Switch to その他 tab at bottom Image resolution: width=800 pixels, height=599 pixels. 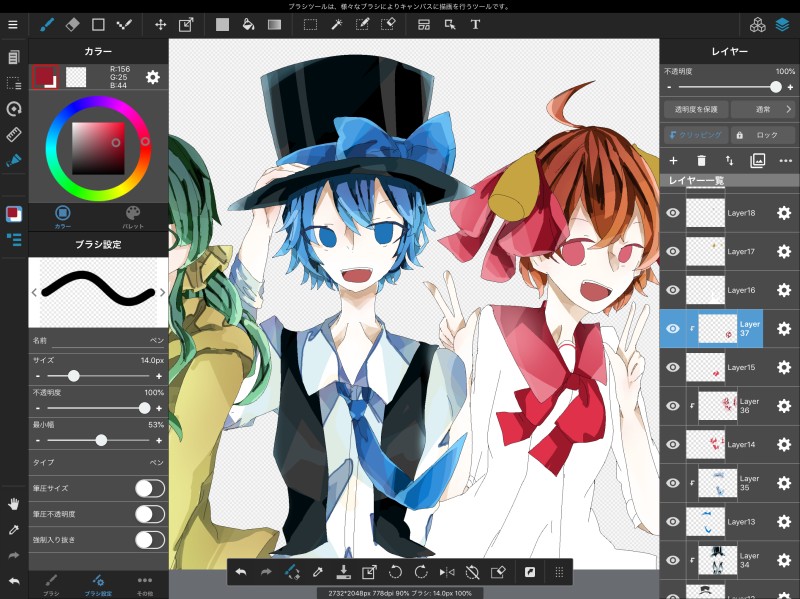(145, 586)
